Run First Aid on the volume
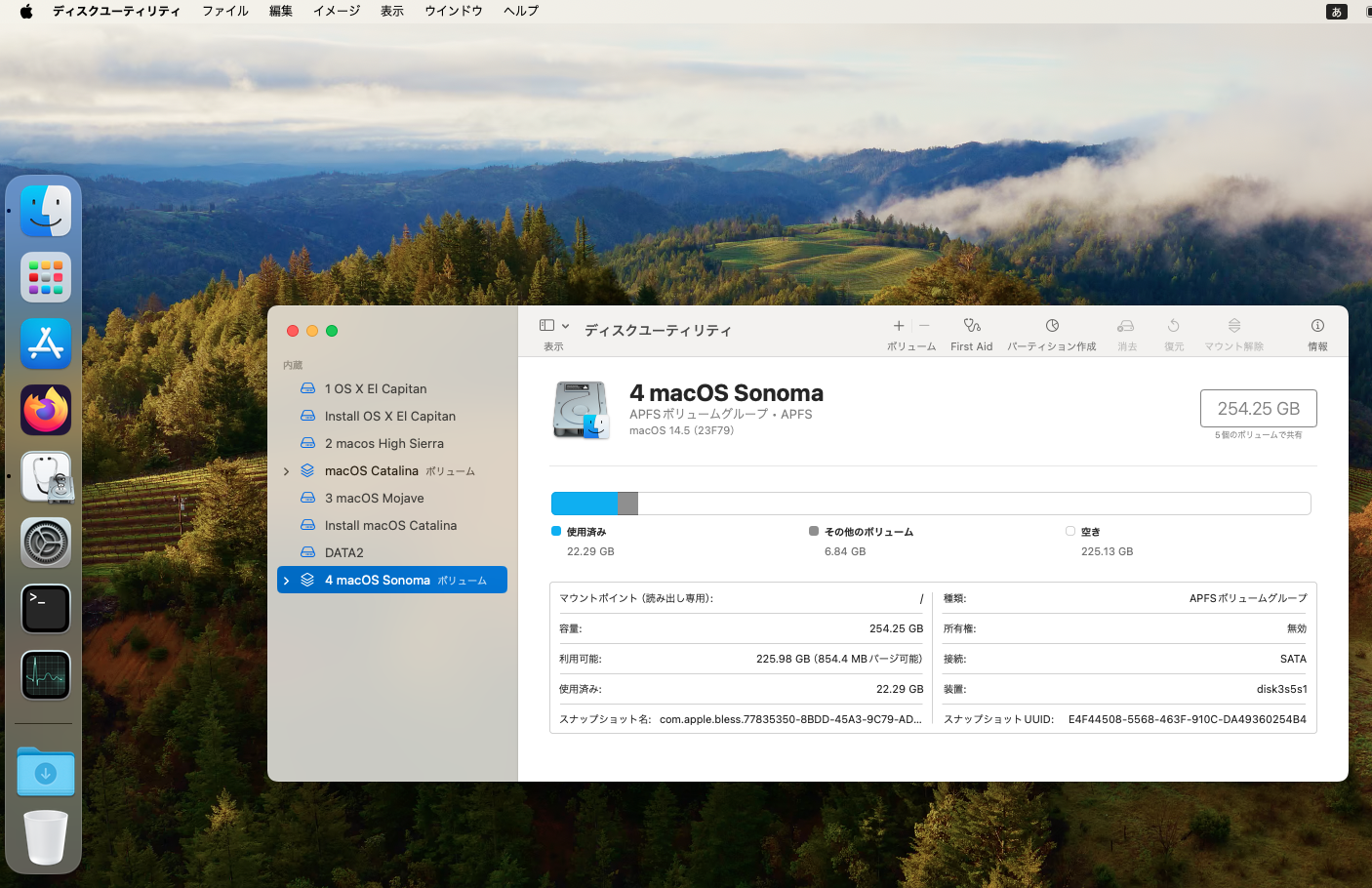The height and width of the screenshot is (888, 1372). pyautogui.click(x=972, y=326)
